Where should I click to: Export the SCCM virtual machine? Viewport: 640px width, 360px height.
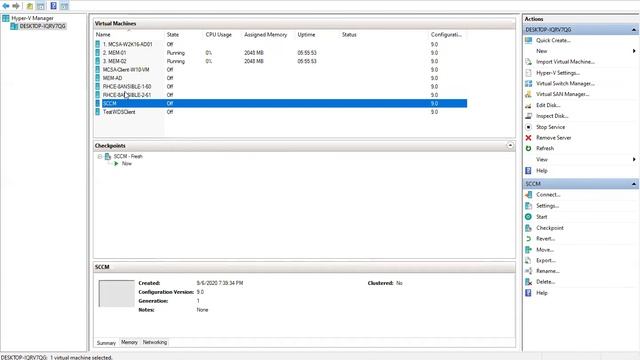coord(546,260)
